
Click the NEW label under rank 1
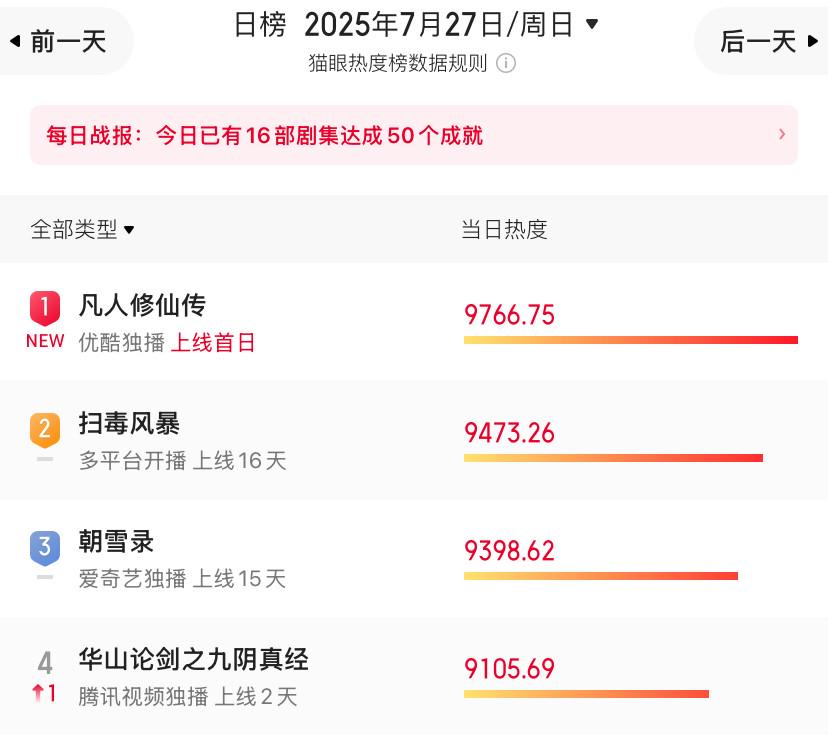[45, 341]
